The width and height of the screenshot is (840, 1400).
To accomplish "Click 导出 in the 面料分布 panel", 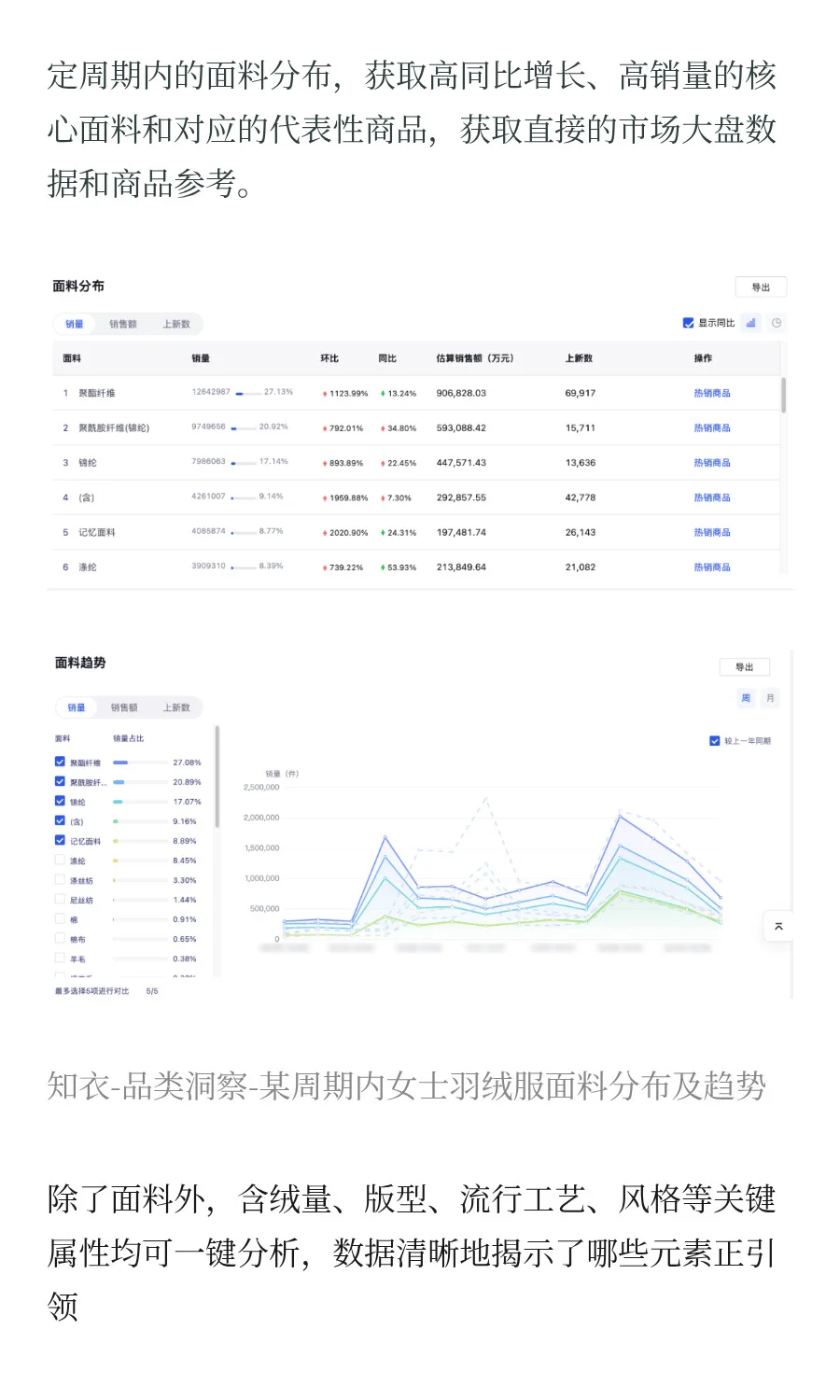I will click(x=762, y=287).
